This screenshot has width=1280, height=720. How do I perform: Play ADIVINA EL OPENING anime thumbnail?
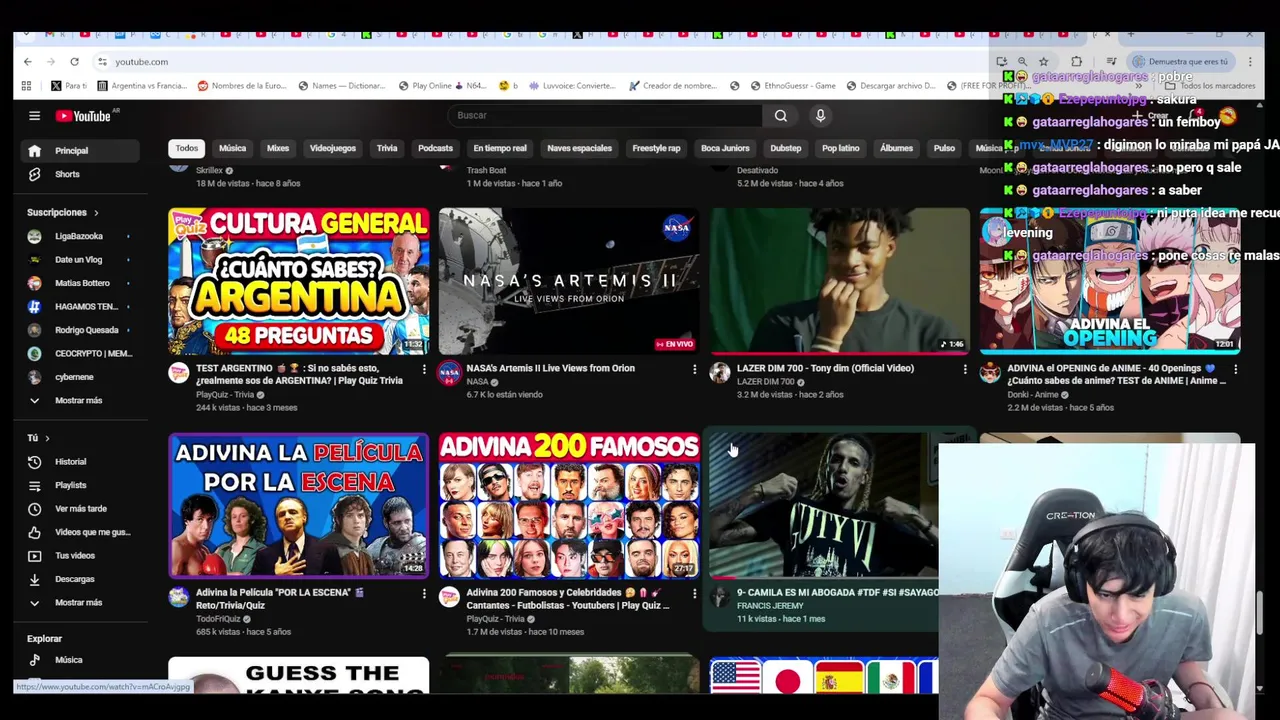tap(1110, 281)
